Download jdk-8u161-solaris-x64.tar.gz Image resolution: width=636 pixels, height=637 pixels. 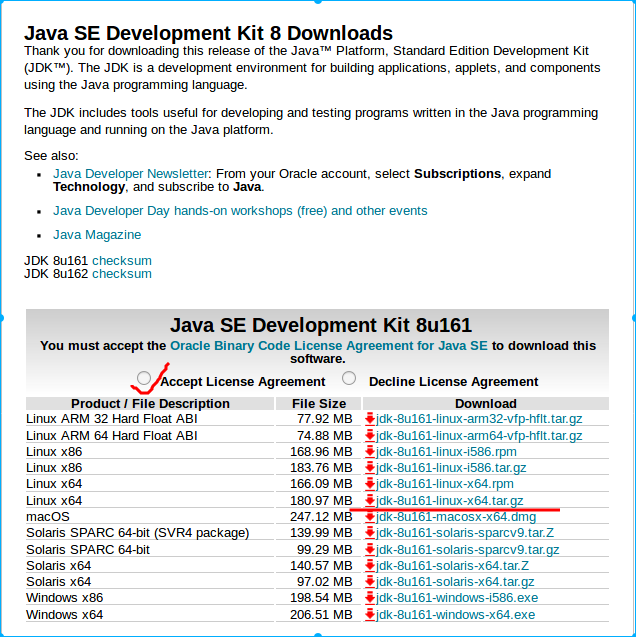pyautogui.click(x=455, y=582)
